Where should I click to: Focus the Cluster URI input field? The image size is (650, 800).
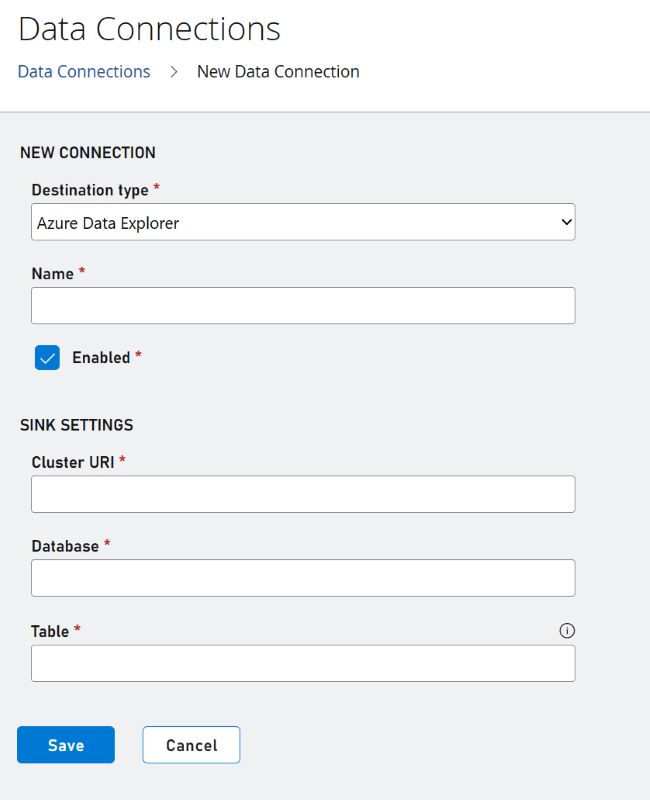(303, 494)
